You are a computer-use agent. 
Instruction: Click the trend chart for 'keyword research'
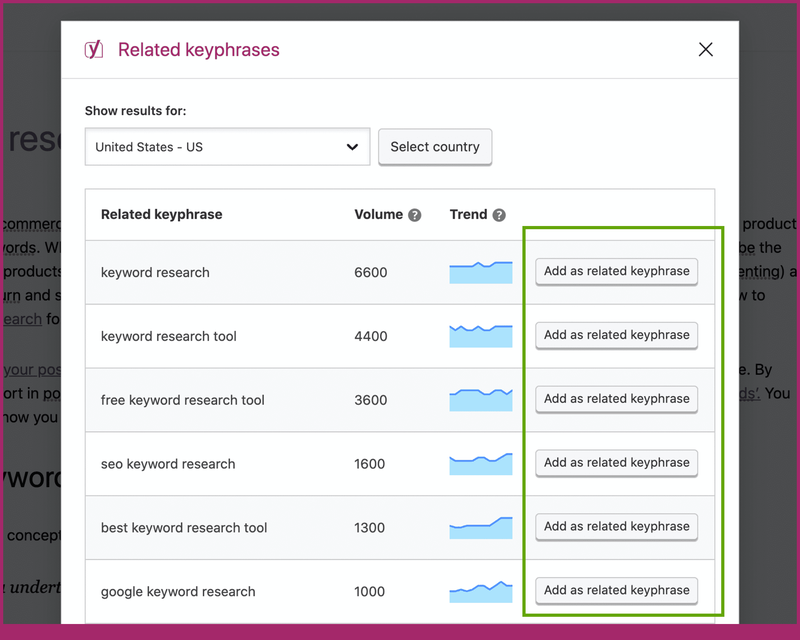click(480, 272)
